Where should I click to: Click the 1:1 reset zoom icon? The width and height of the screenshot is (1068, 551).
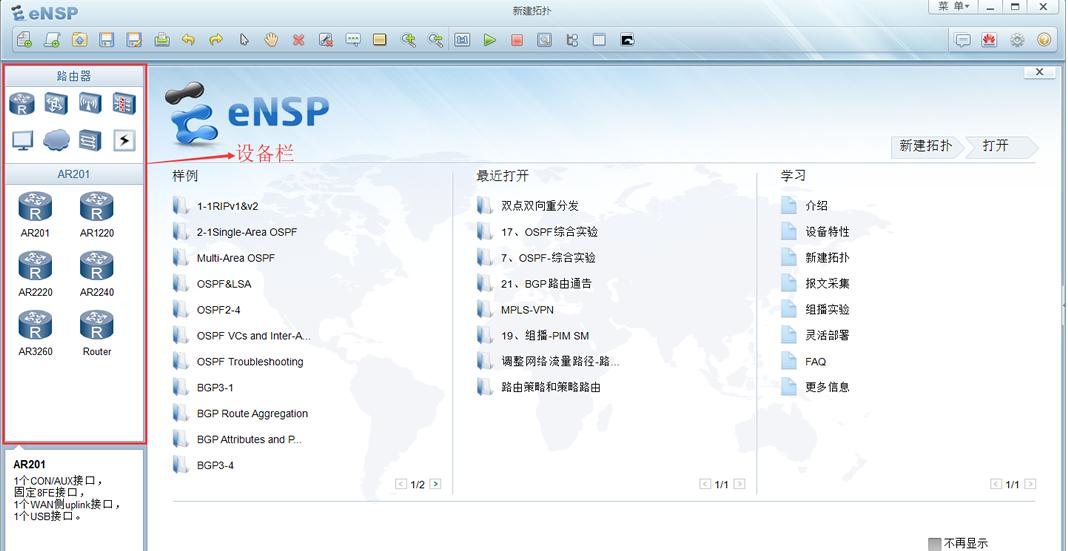pyautogui.click(x=462, y=40)
